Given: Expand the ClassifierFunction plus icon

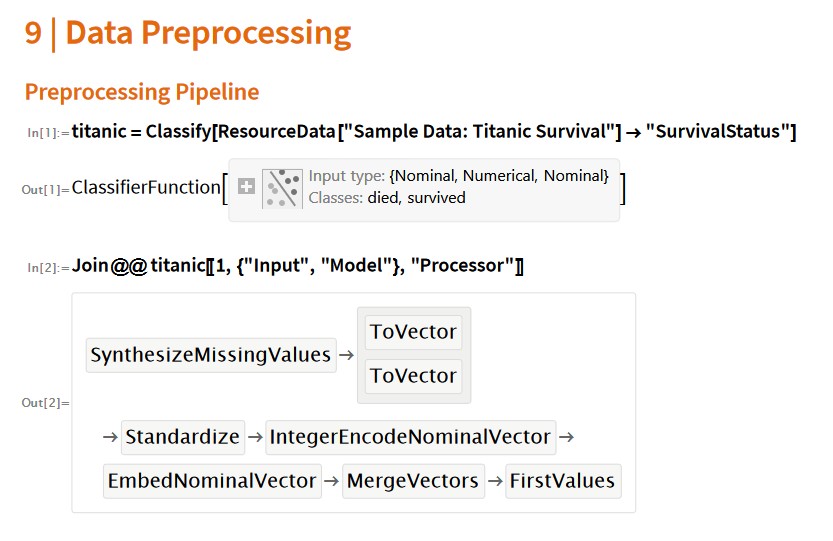Looking at the screenshot, I should [x=246, y=187].
